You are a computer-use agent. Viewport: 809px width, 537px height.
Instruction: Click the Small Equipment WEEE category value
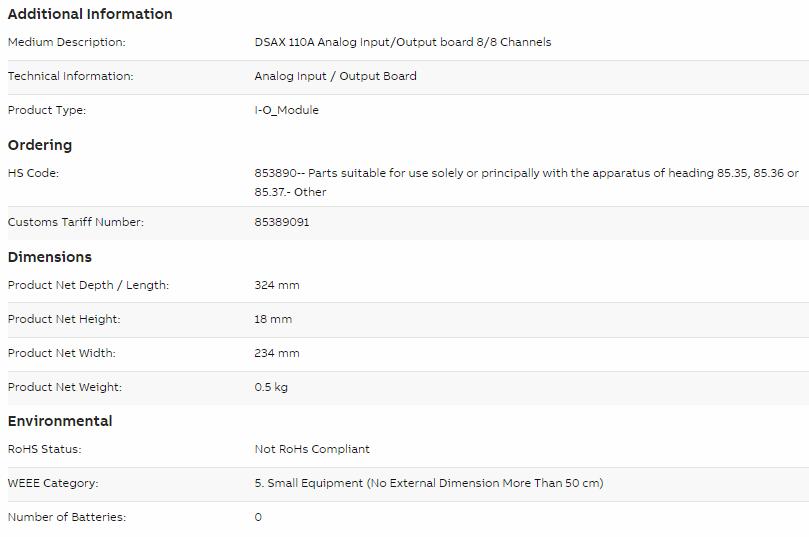(x=429, y=483)
